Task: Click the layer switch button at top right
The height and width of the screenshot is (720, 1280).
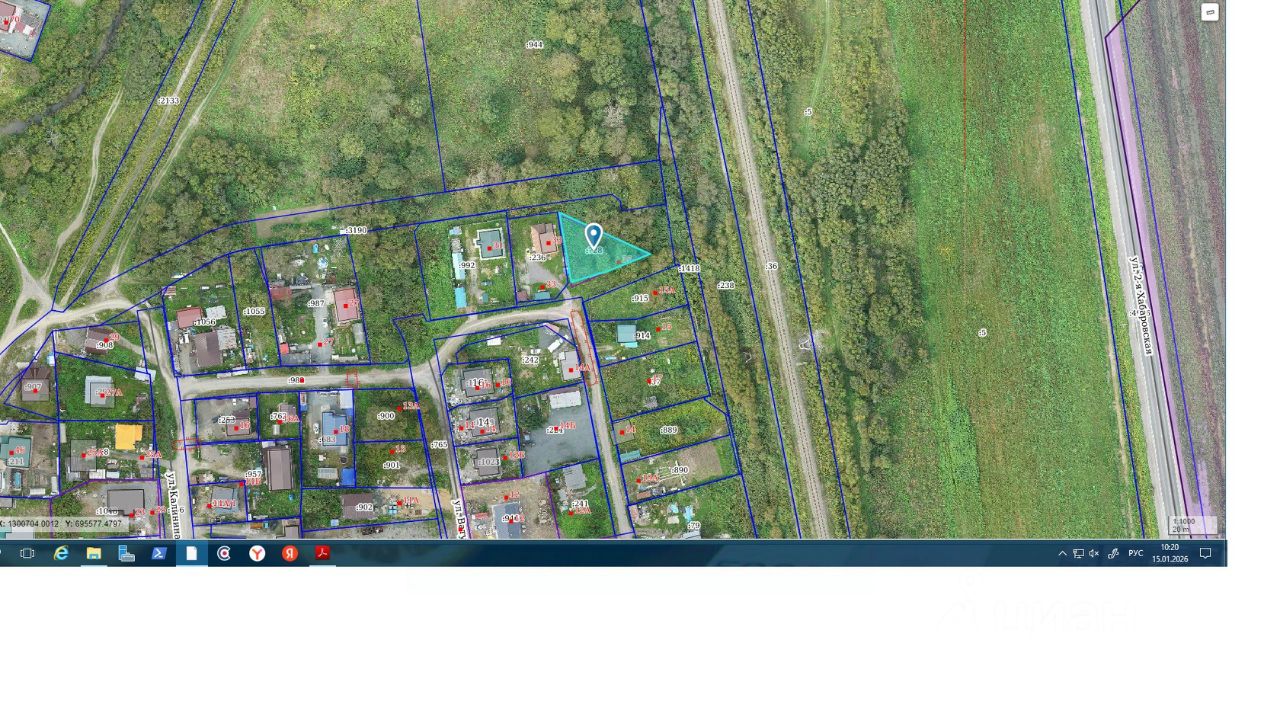Action: coord(1209,12)
